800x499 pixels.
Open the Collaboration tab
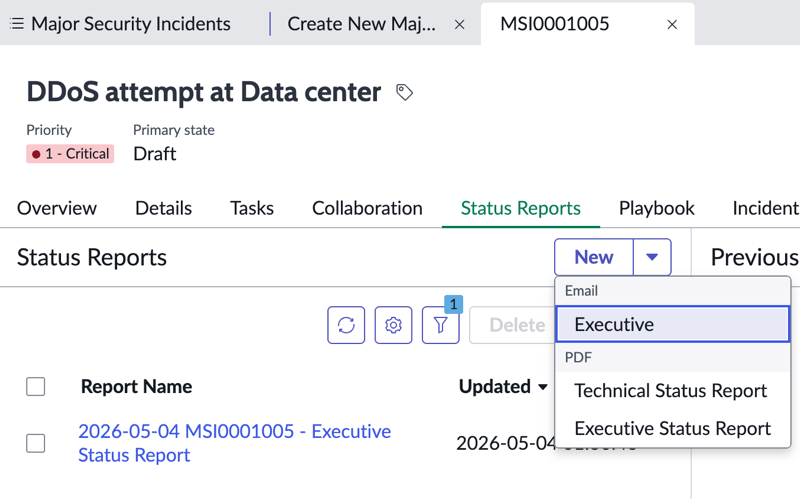point(367,208)
